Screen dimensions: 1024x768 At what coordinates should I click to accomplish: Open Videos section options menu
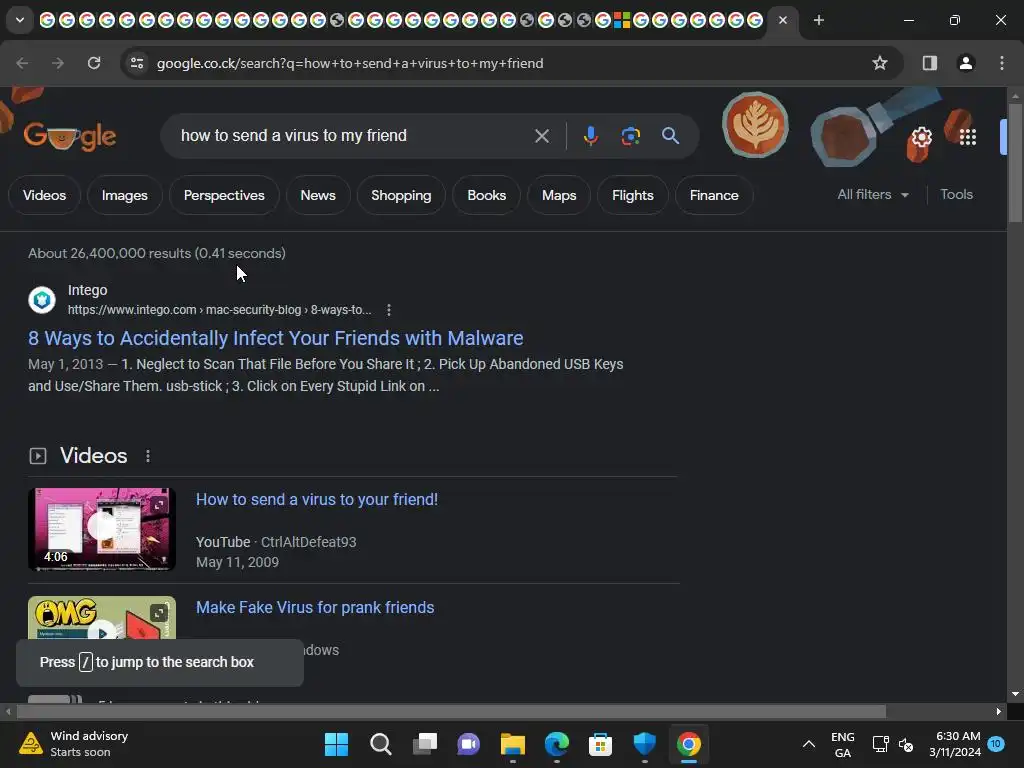(x=148, y=456)
